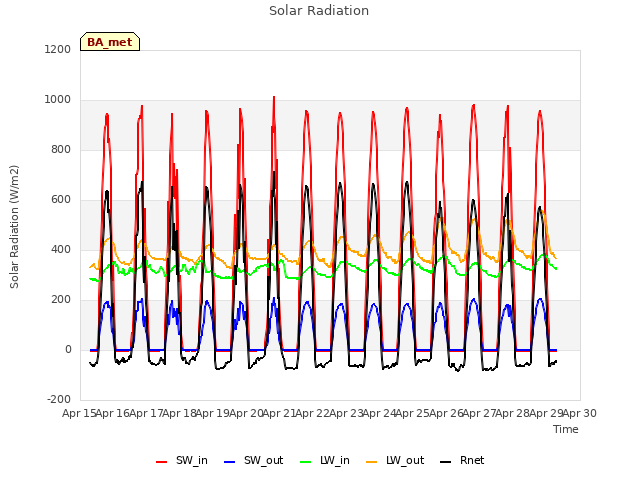Click the 600 y-axis tick label
The height and width of the screenshot is (480, 640).
click(61, 200)
